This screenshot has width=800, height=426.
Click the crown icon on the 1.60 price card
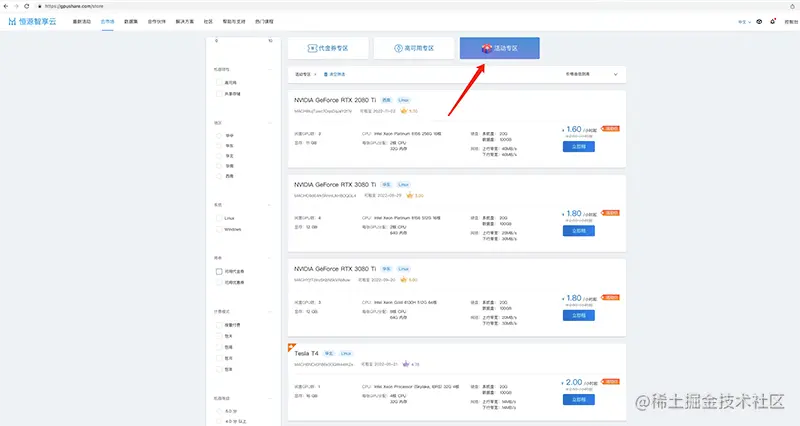(404, 111)
